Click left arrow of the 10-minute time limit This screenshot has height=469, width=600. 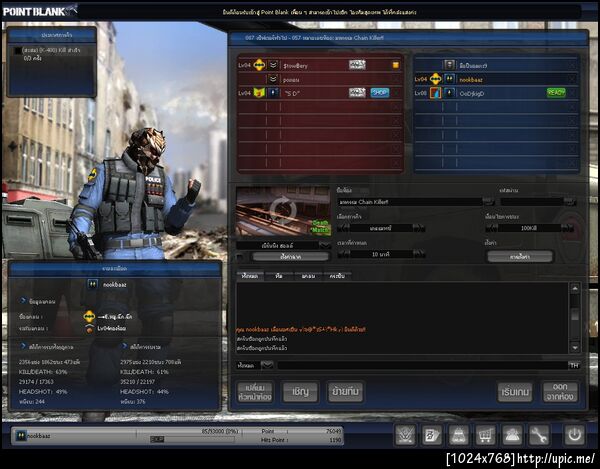(x=344, y=254)
